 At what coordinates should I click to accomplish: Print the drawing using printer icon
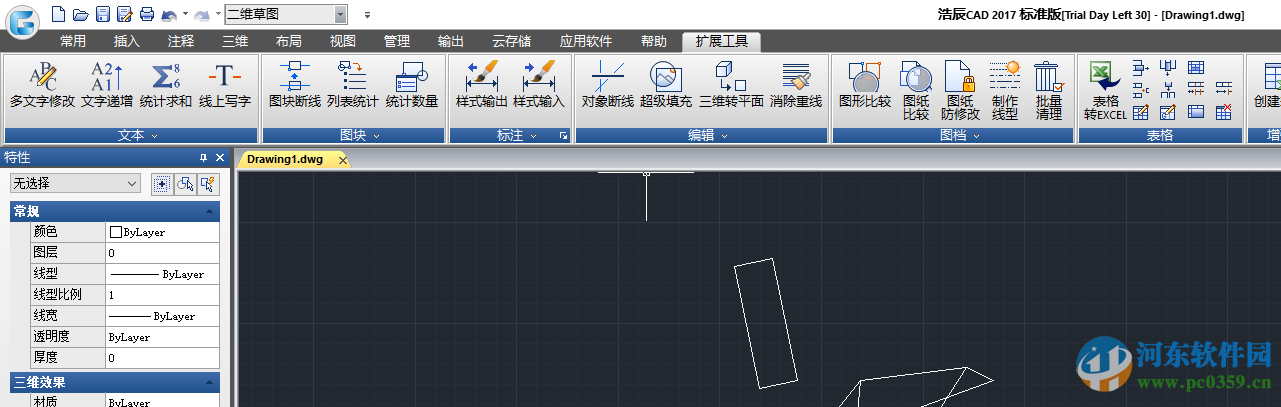[147, 14]
